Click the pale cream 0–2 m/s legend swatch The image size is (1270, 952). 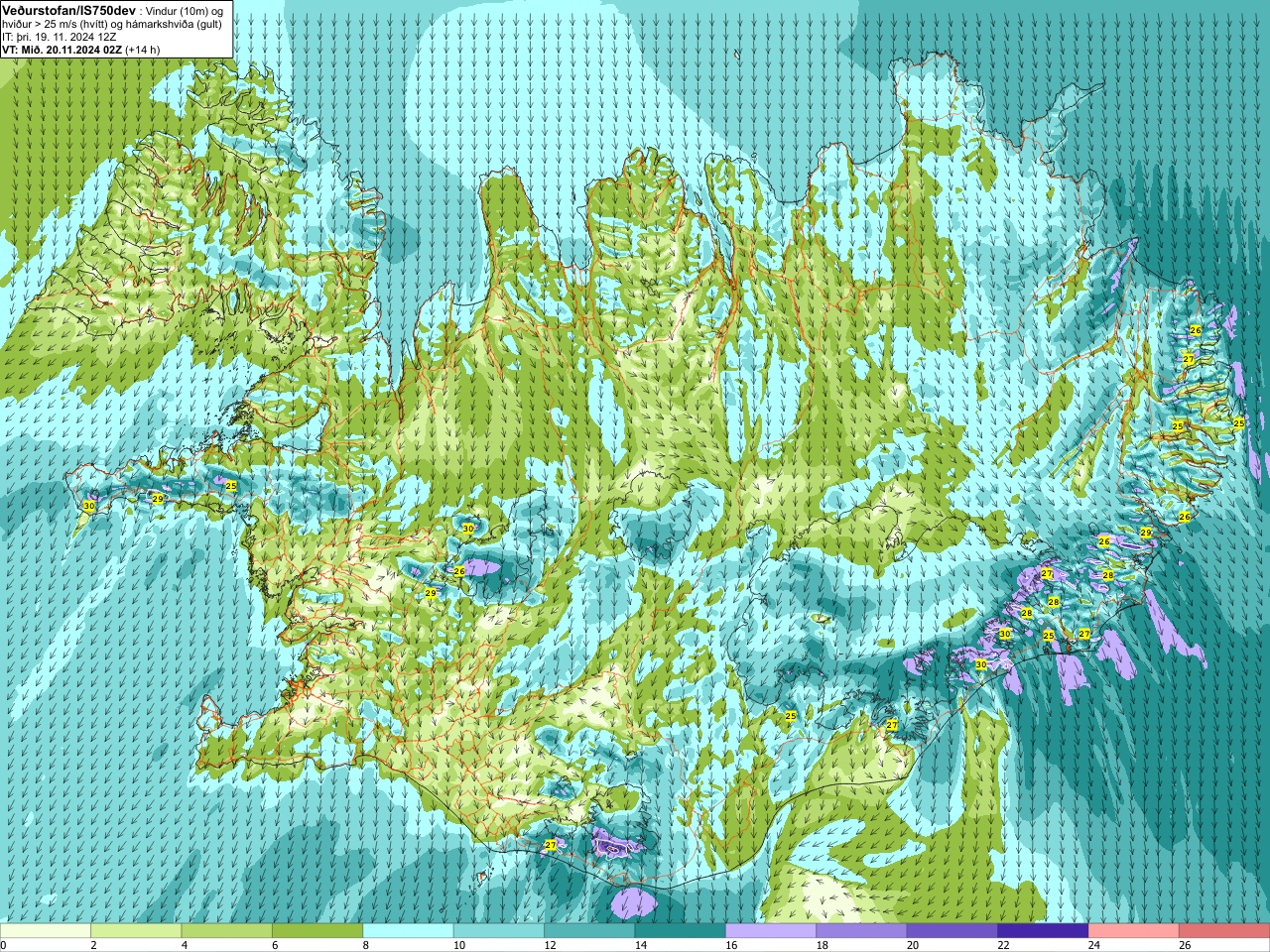[x=46, y=931]
